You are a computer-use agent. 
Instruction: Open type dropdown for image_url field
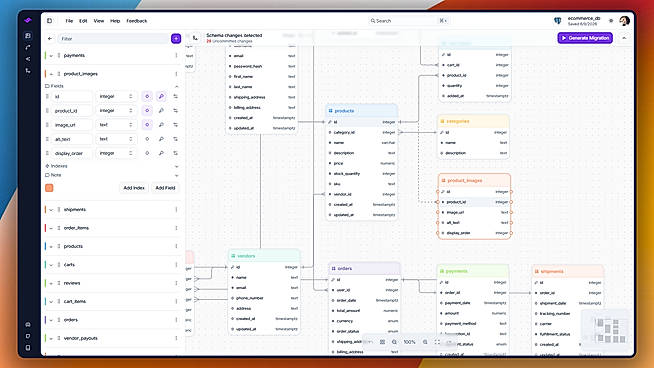tap(116, 125)
